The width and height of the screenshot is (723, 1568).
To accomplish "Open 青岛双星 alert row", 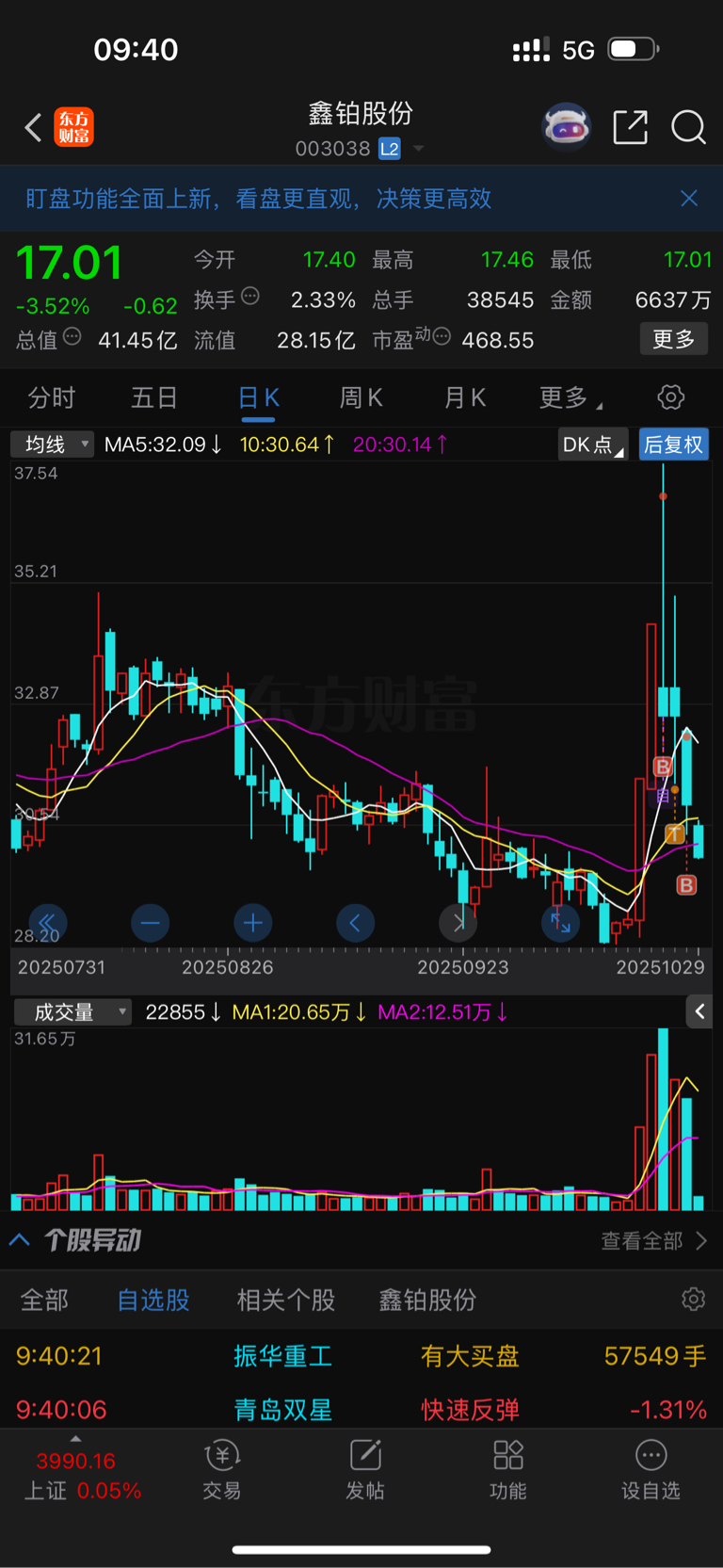I will coord(361,1410).
